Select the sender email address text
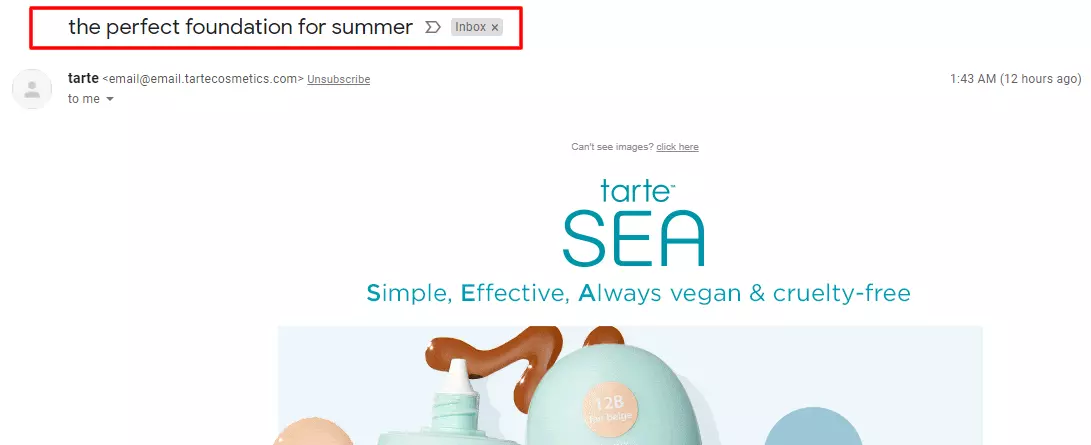 pyautogui.click(x=203, y=79)
